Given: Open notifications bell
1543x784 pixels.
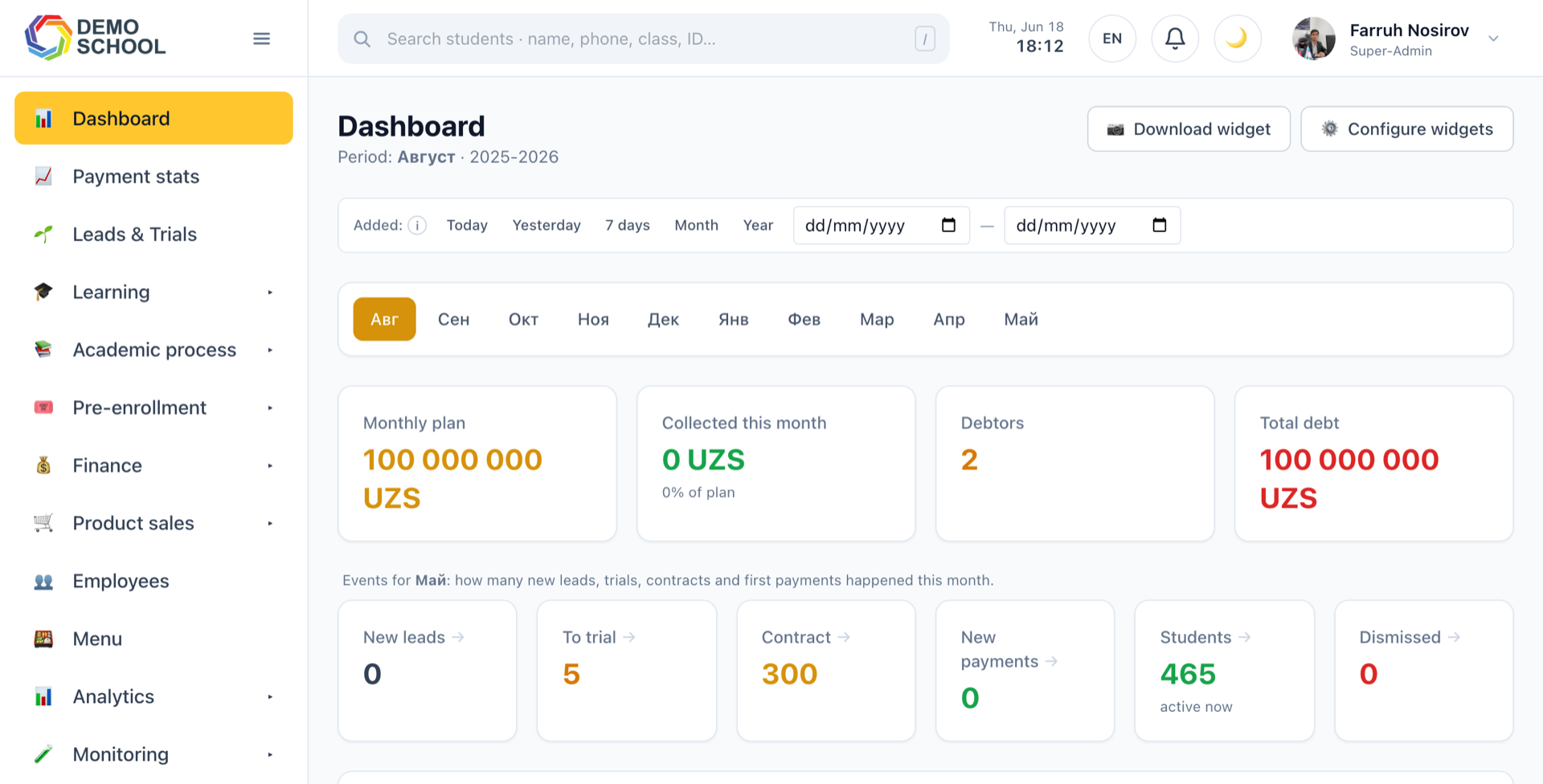Looking at the screenshot, I should pos(1175,38).
